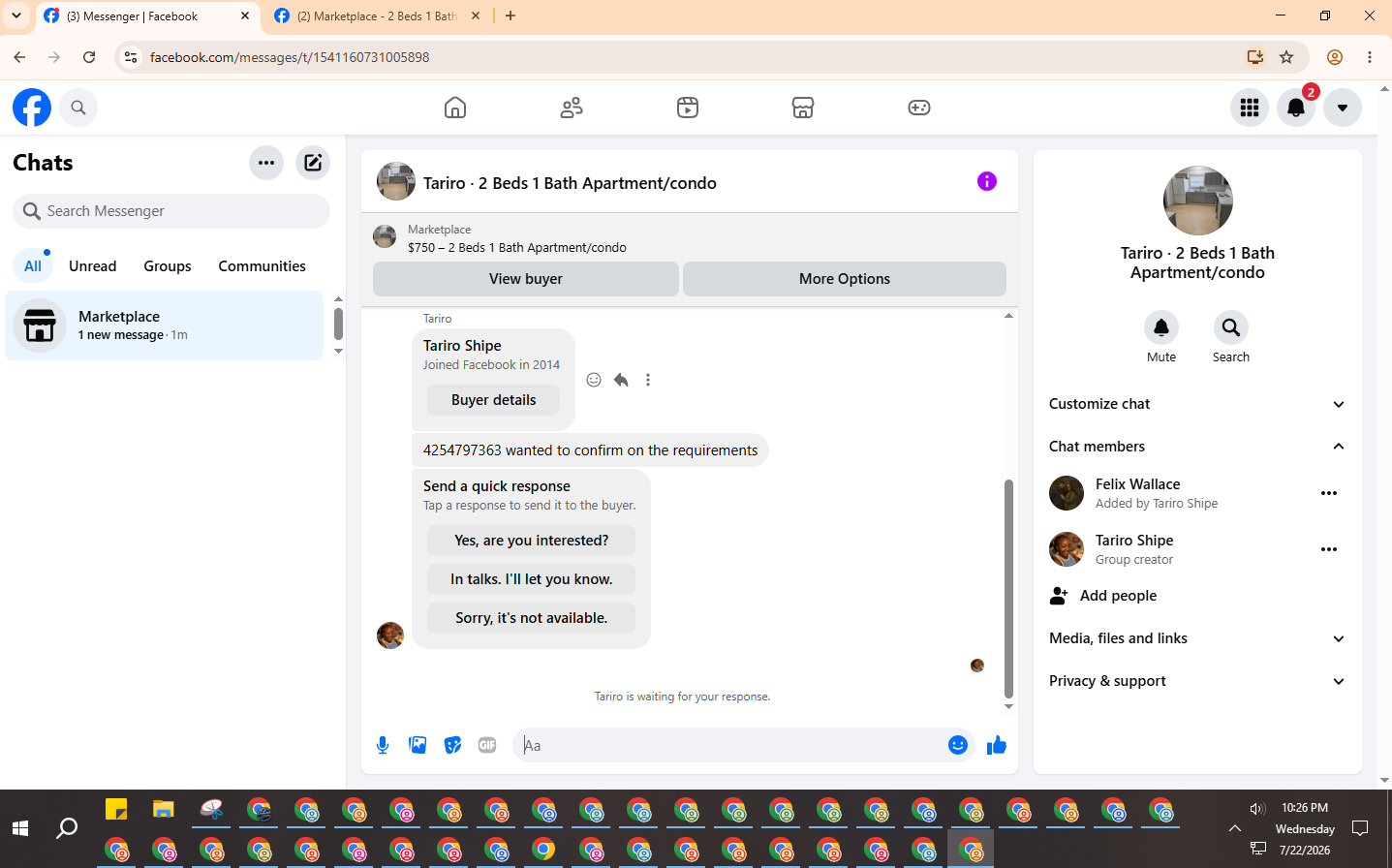Open Chats options three-dot menu
The height and width of the screenshot is (868, 1392).
266,163
